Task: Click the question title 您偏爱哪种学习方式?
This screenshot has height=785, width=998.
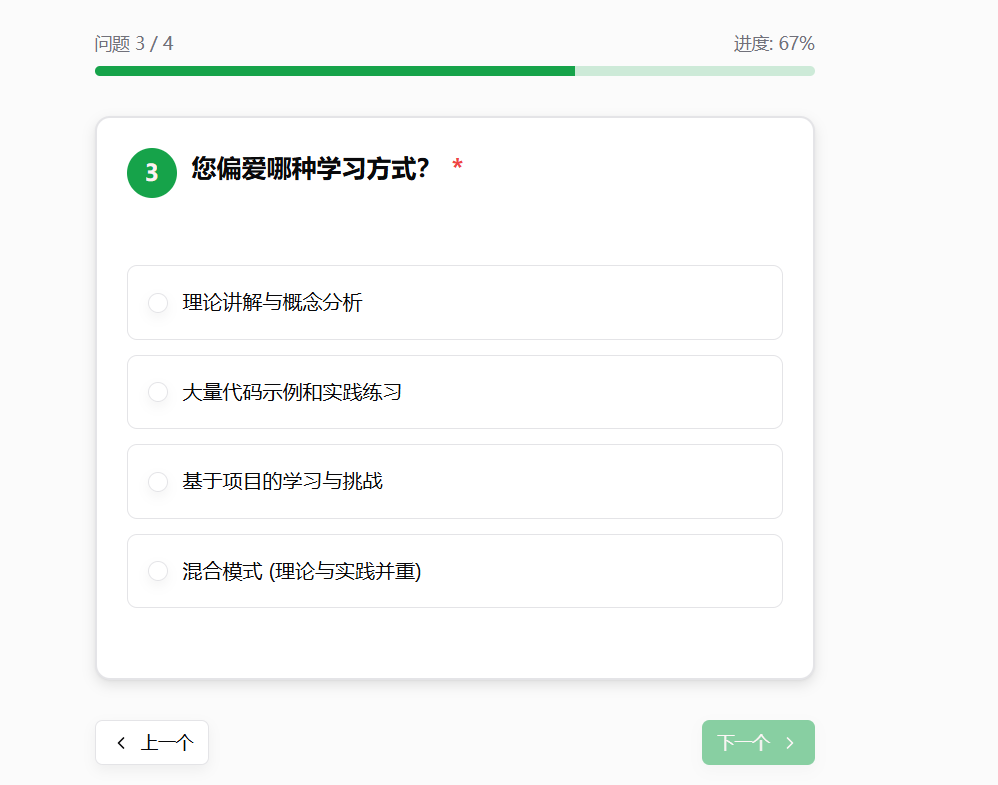Action: tap(311, 169)
